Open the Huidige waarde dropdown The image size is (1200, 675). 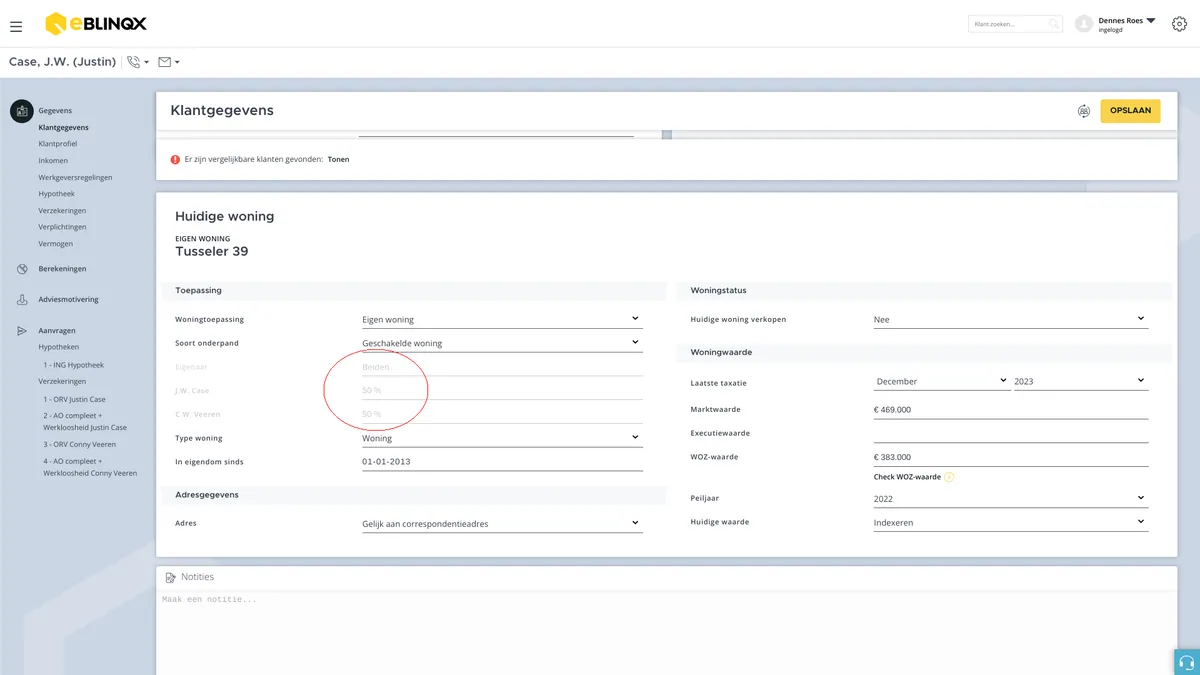coord(1010,522)
